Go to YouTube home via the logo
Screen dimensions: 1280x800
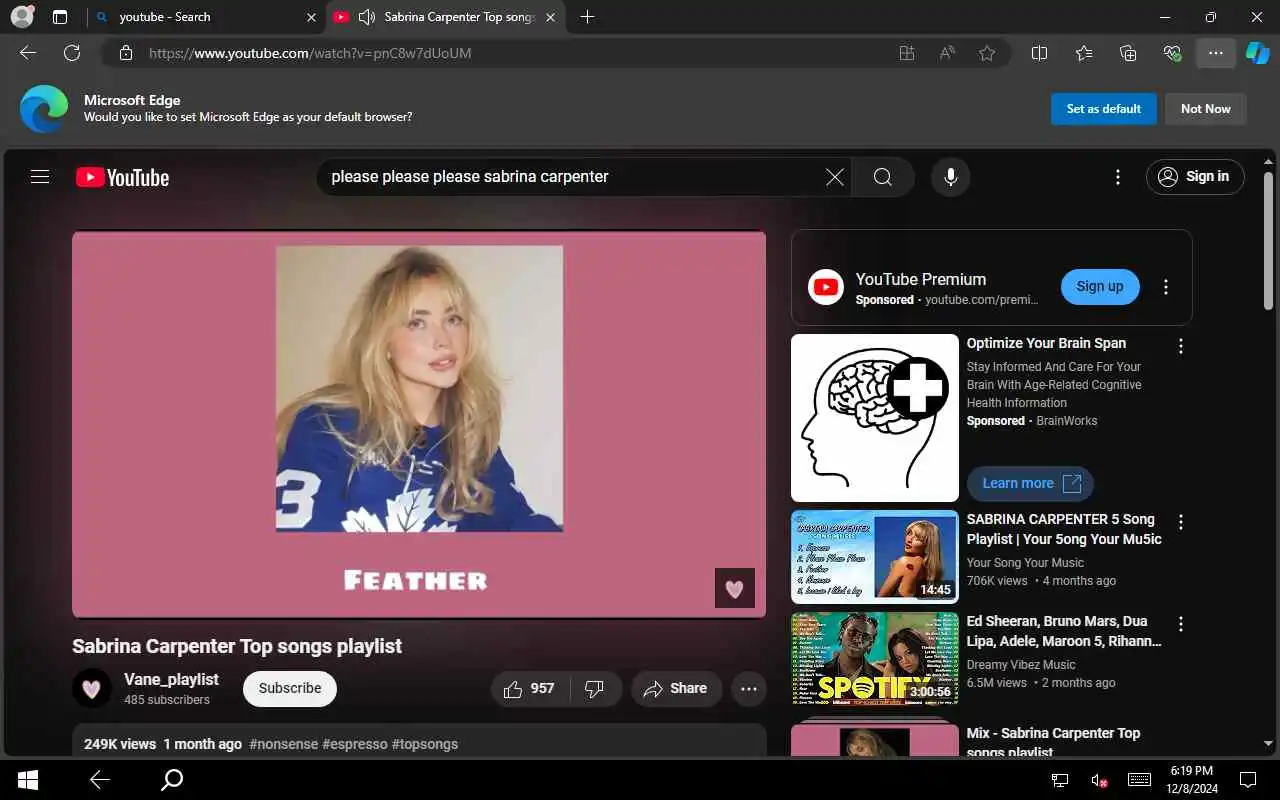(122, 177)
